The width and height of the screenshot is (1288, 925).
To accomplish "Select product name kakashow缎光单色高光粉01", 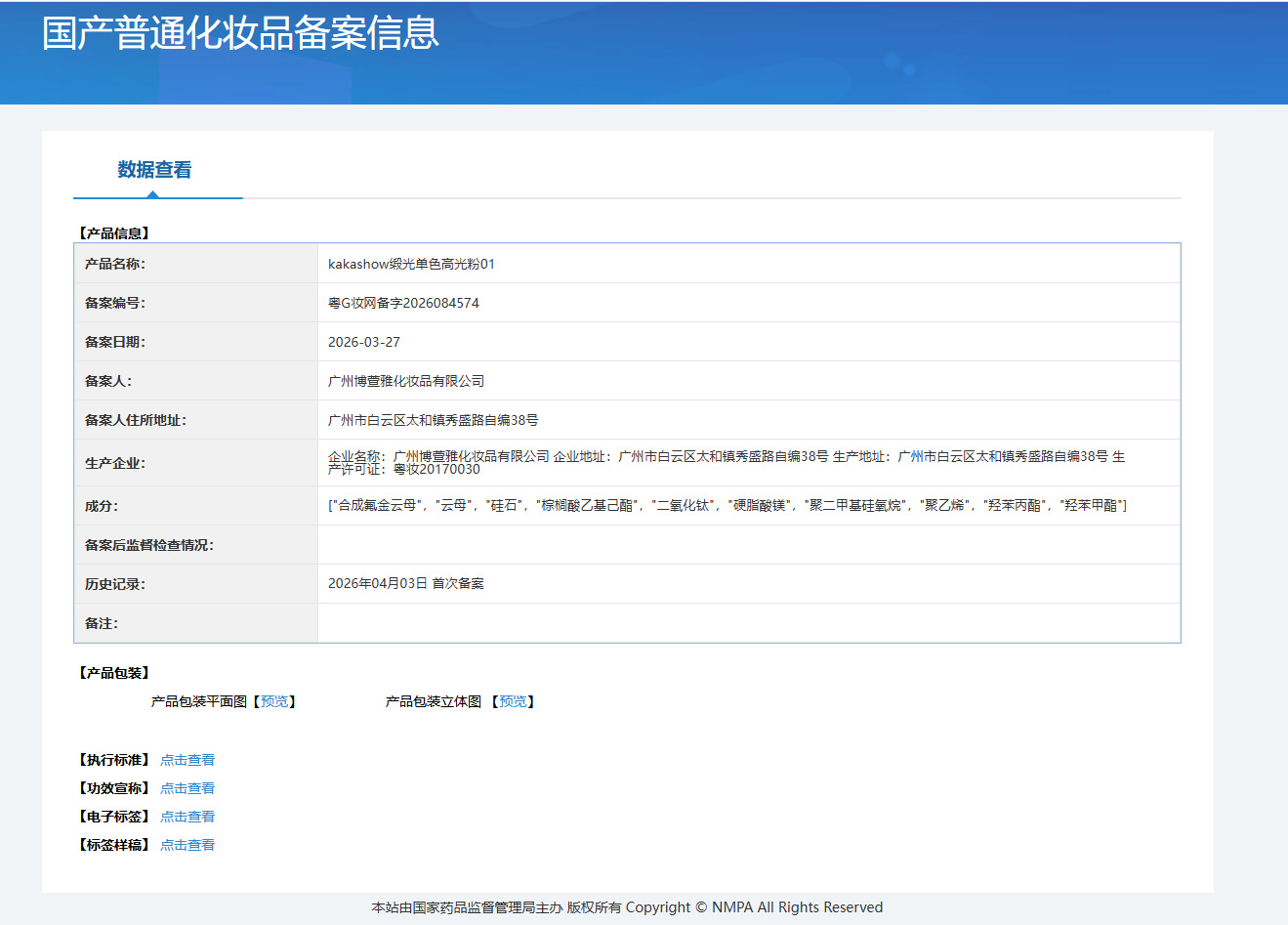I will point(411,264).
